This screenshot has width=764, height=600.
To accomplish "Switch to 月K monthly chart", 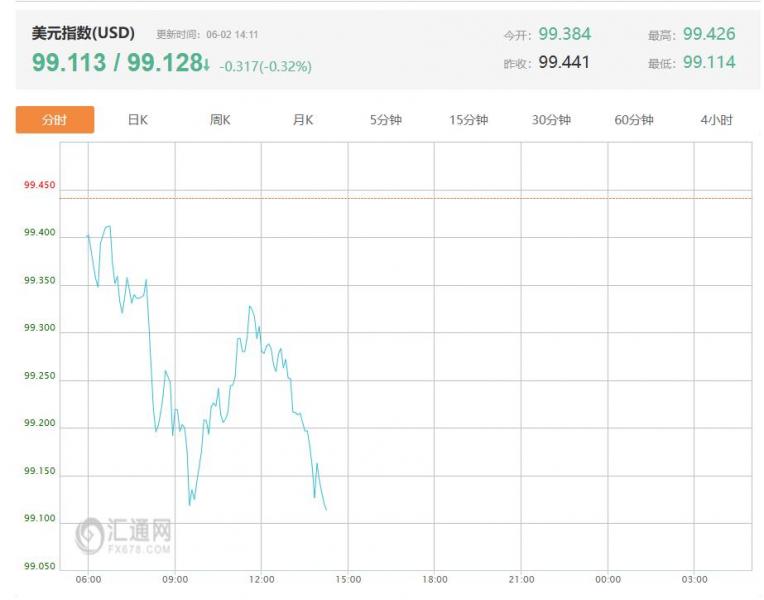I will click(x=303, y=119).
